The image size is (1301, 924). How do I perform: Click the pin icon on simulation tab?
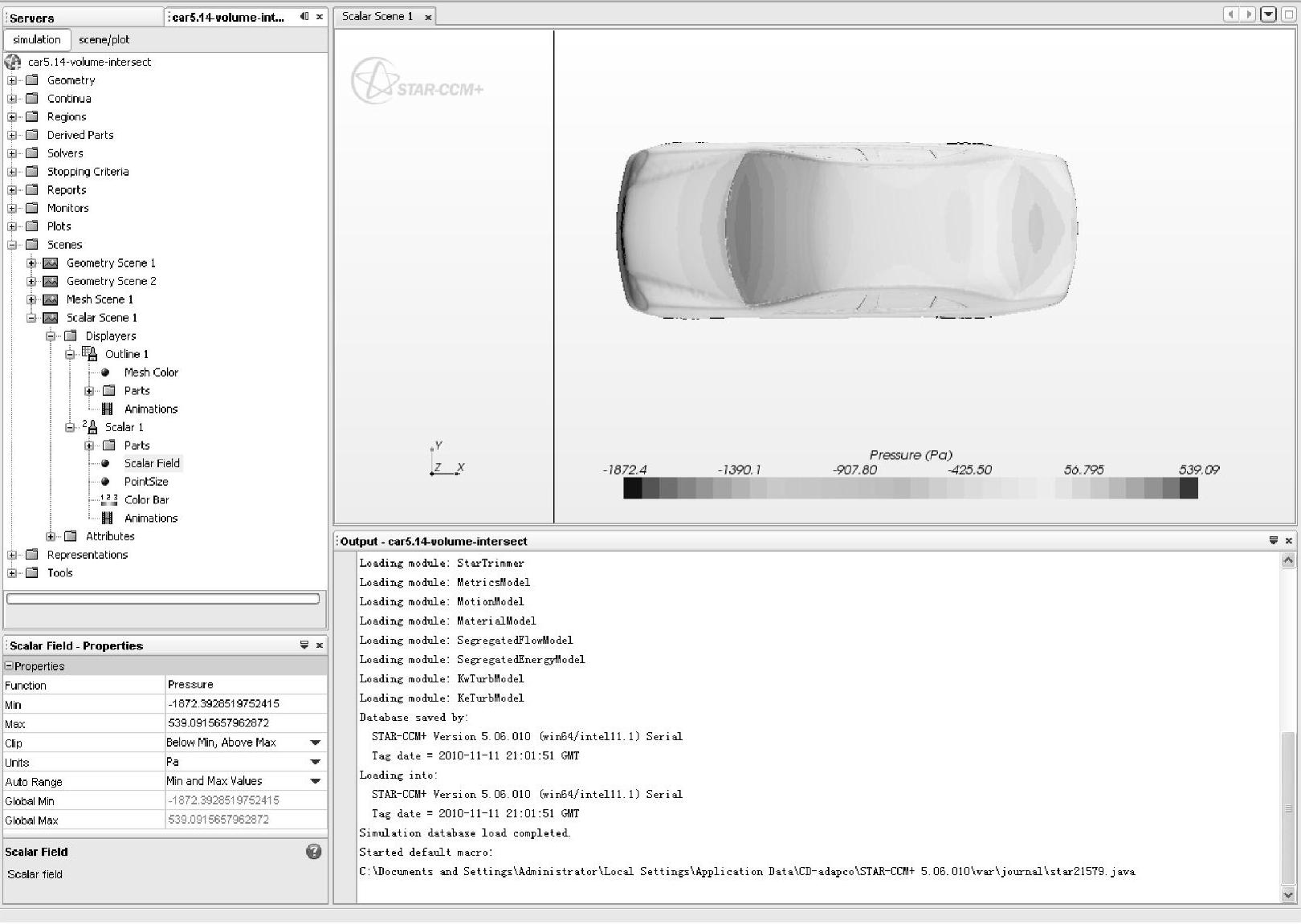coord(304,16)
